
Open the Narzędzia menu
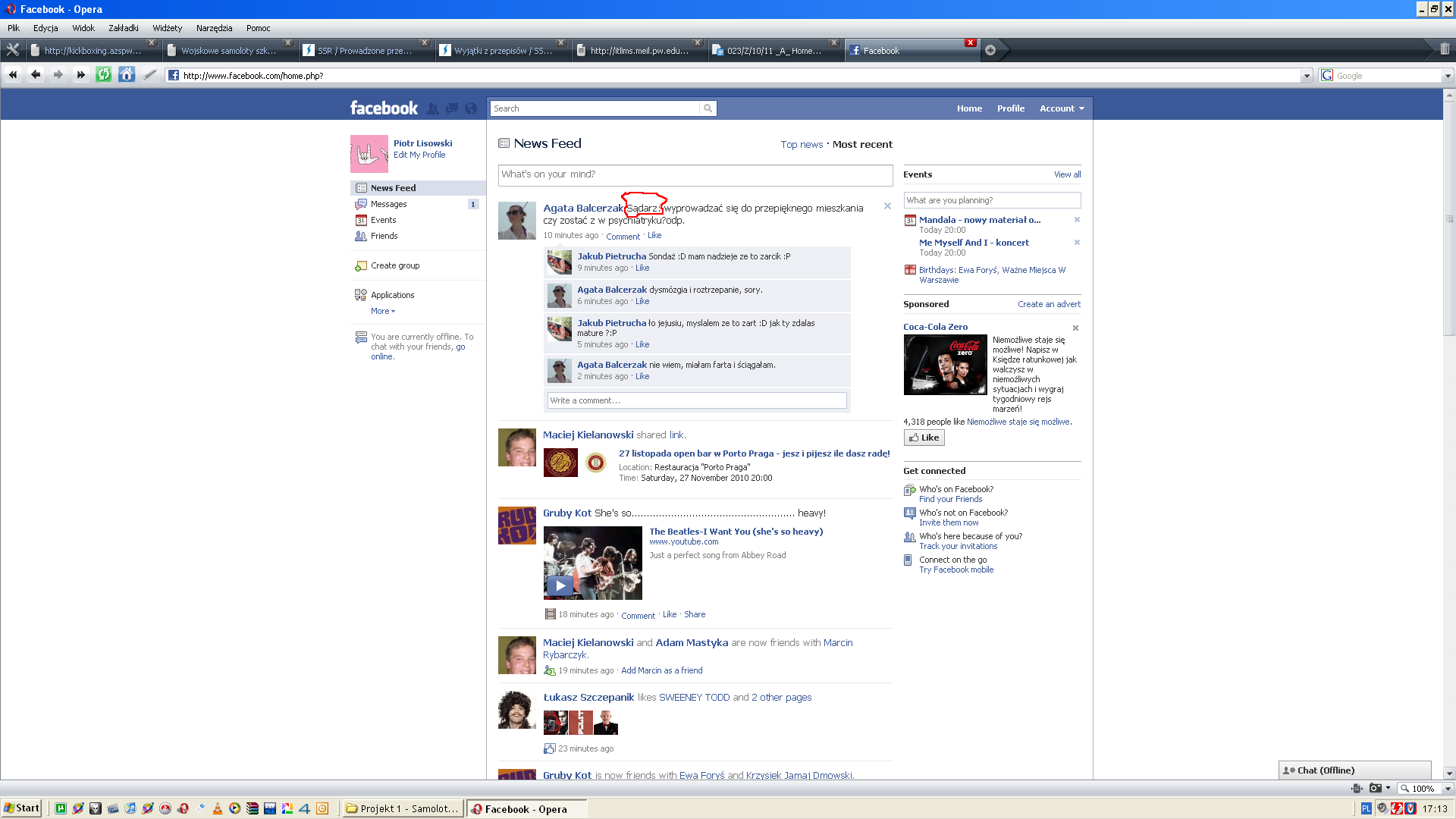[215, 28]
